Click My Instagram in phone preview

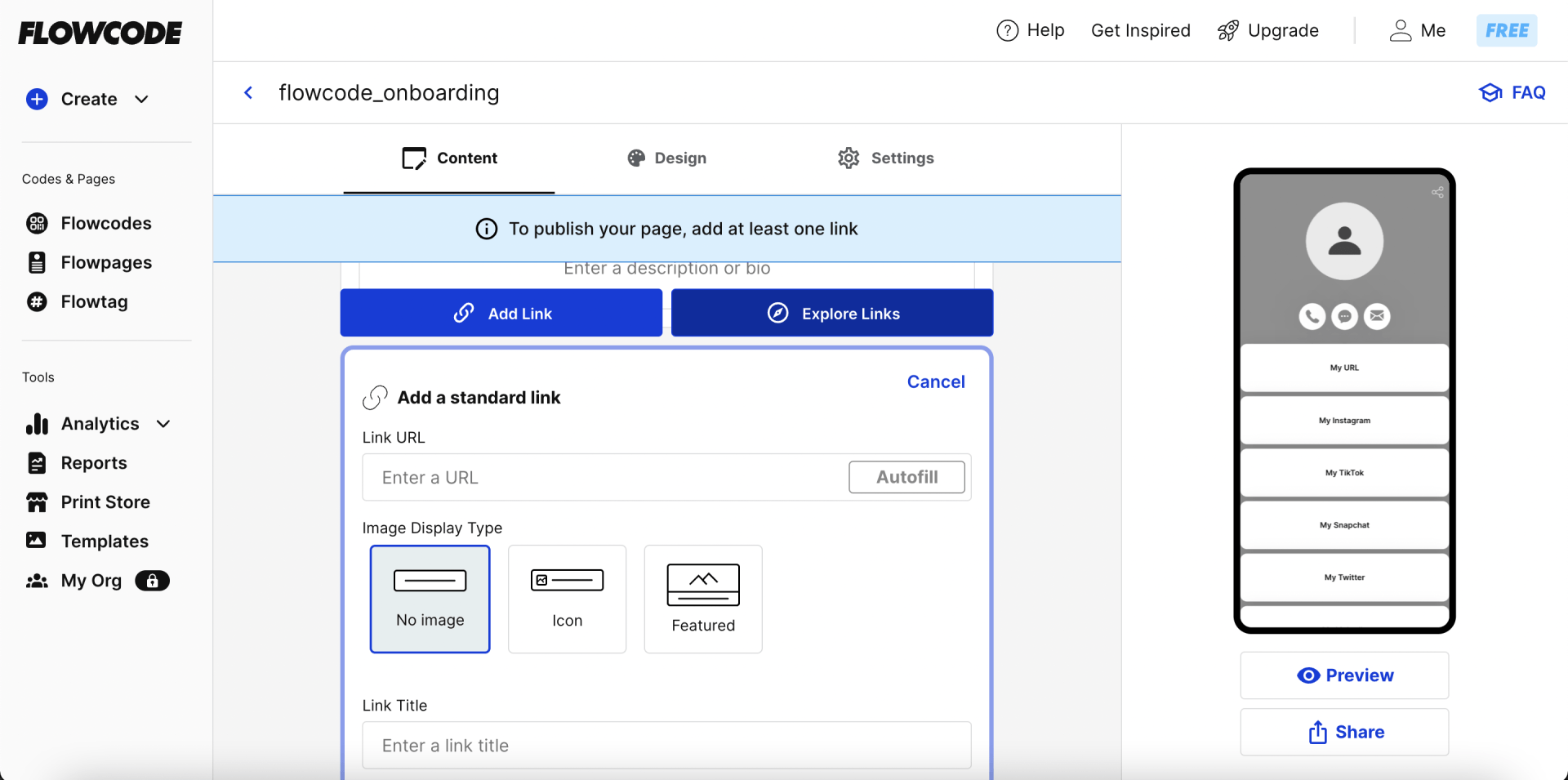[1344, 421]
